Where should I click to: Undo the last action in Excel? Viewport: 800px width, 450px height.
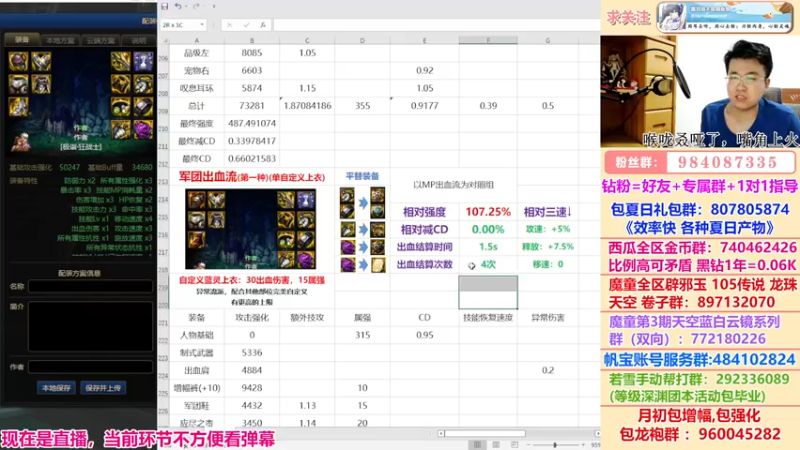click(177, 6)
